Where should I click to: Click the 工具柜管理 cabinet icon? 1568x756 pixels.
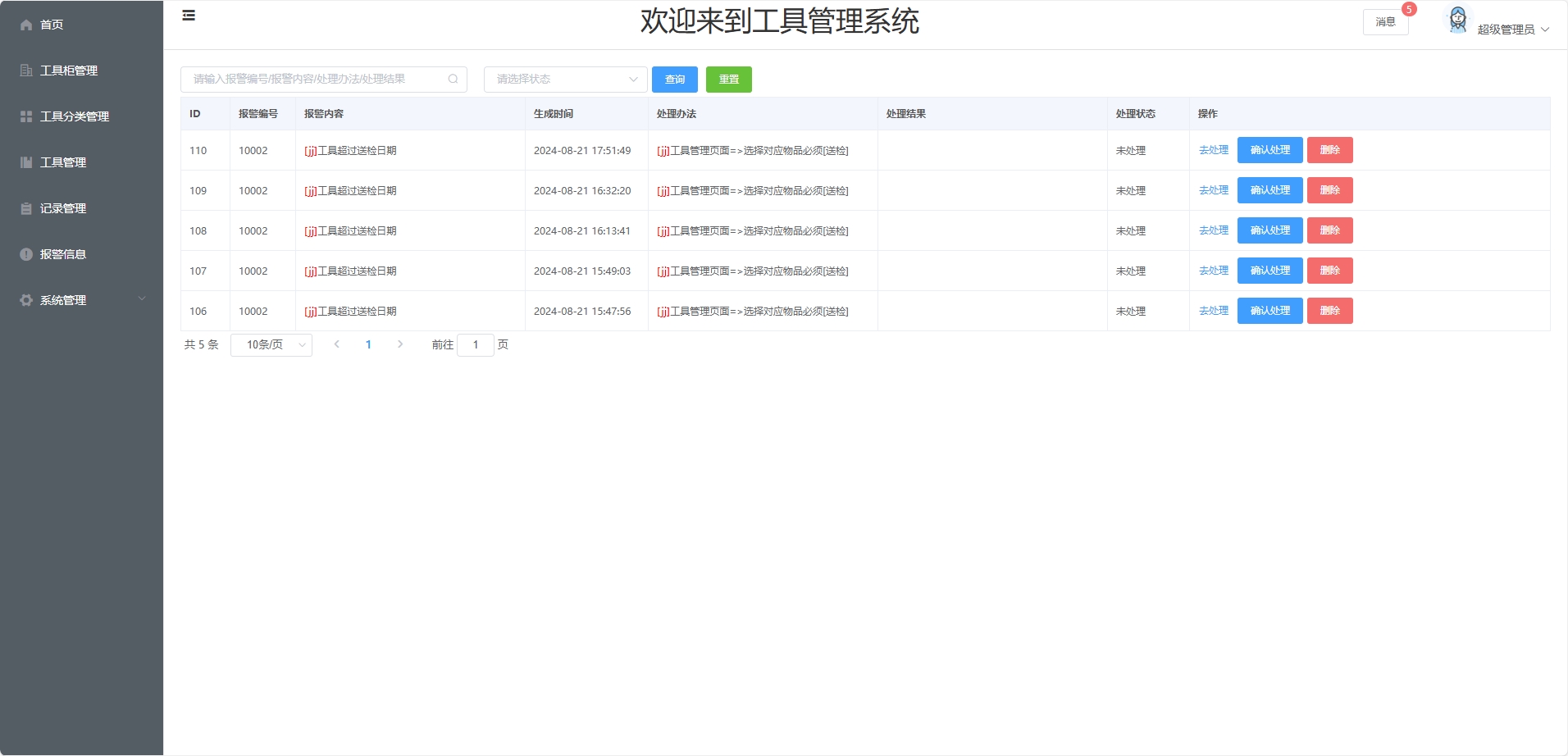tap(26, 71)
